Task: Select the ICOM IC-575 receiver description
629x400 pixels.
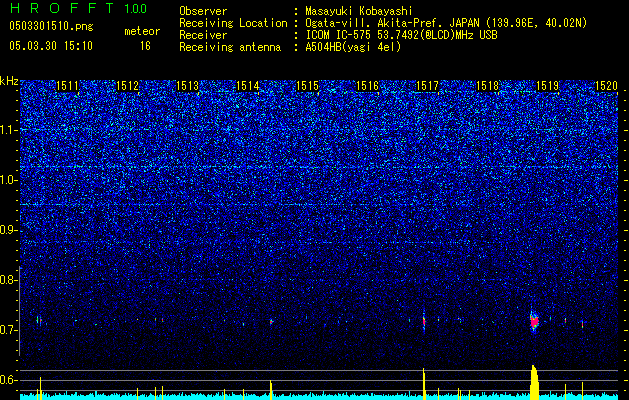Action: click(x=402, y=35)
